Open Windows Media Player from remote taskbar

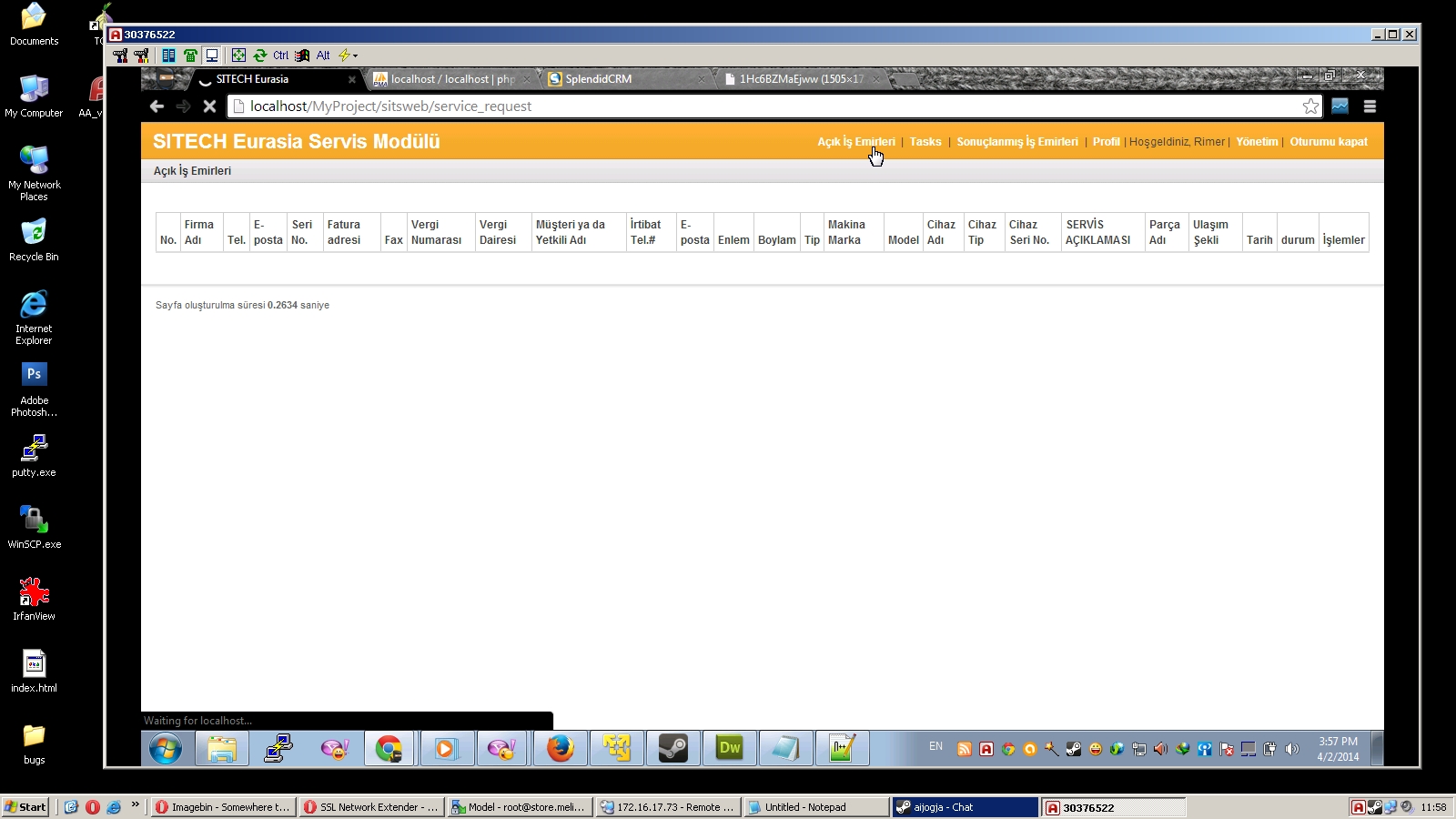pyautogui.click(x=445, y=749)
